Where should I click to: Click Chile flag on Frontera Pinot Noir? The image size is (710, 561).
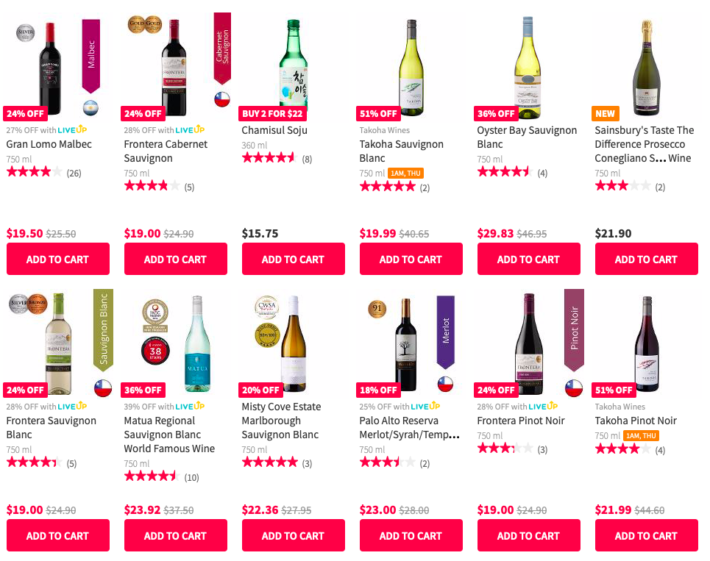click(574, 387)
